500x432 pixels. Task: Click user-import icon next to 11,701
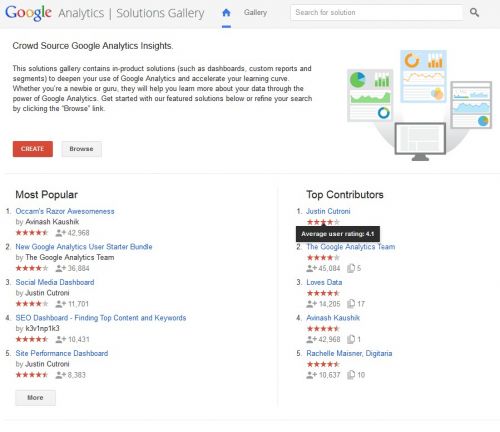[60, 304]
